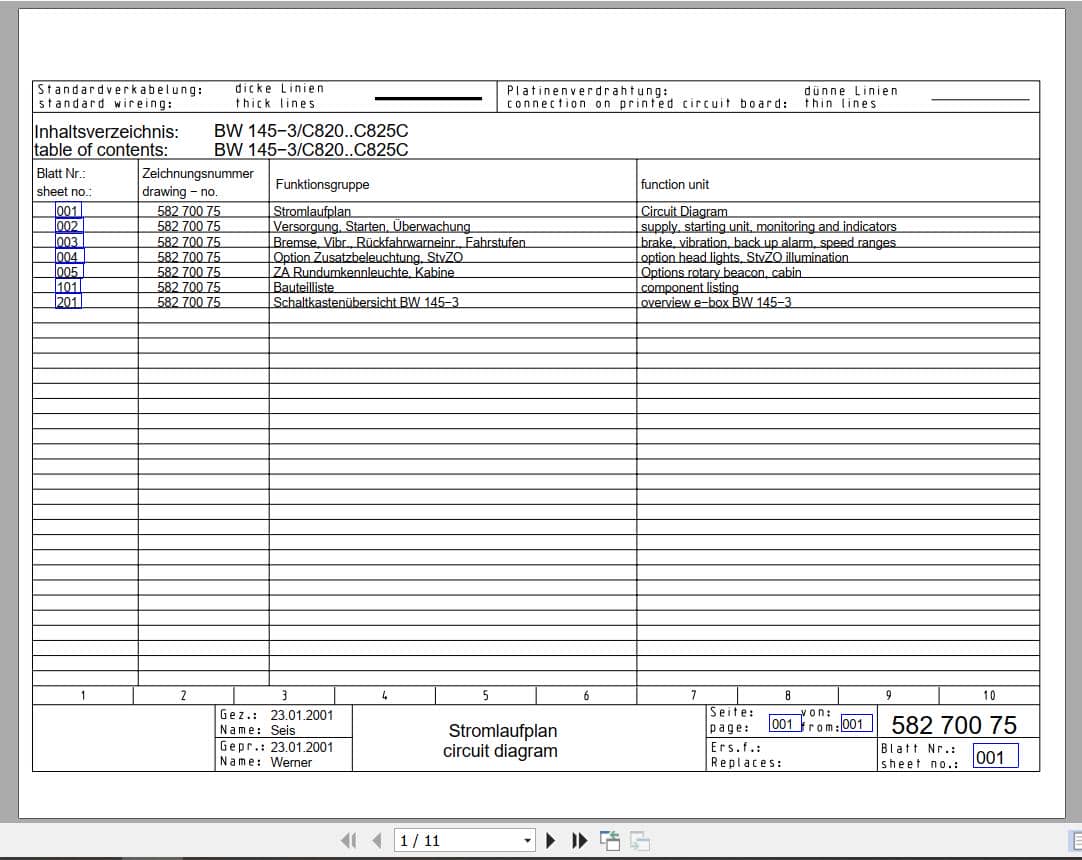Click the 'Blatt Nr.:' column header
The image size is (1082, 860).
click(x=61, y=173)
